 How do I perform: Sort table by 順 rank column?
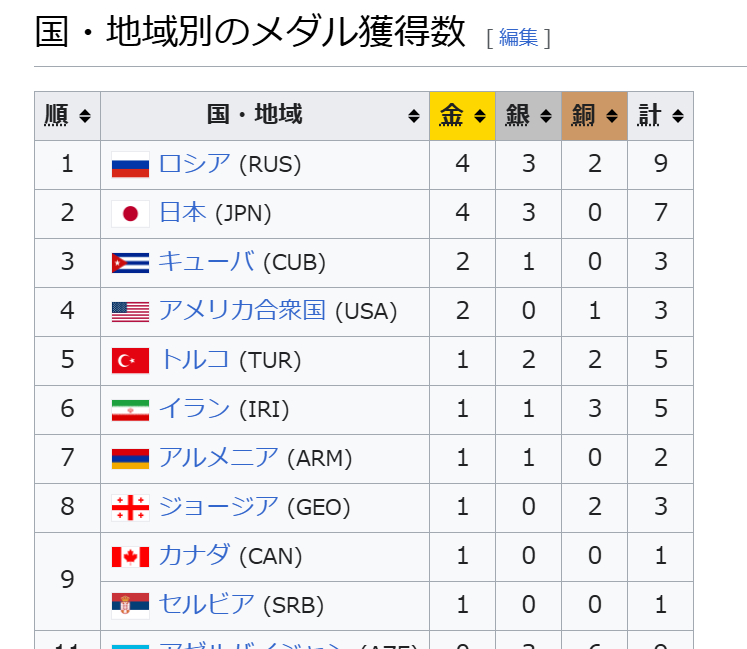click(67, 116)
